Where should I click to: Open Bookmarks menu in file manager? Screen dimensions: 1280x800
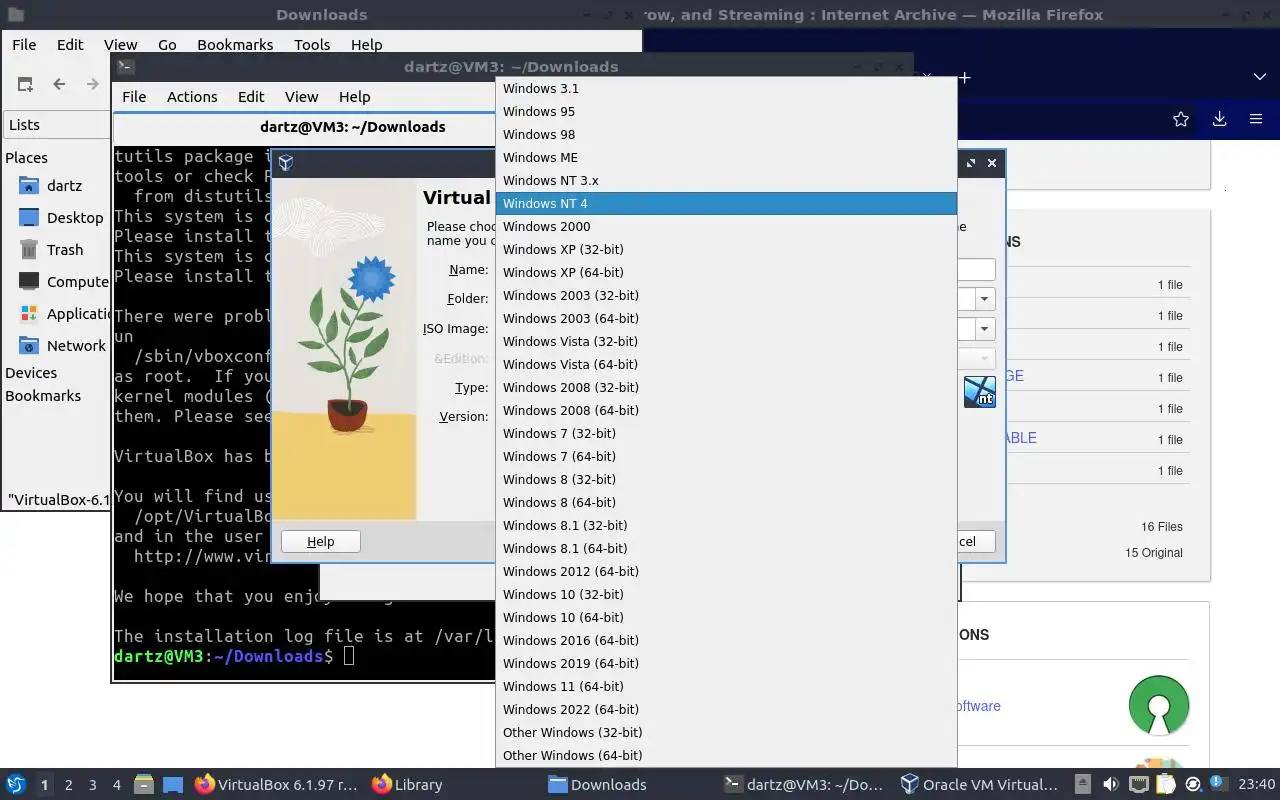235,45
